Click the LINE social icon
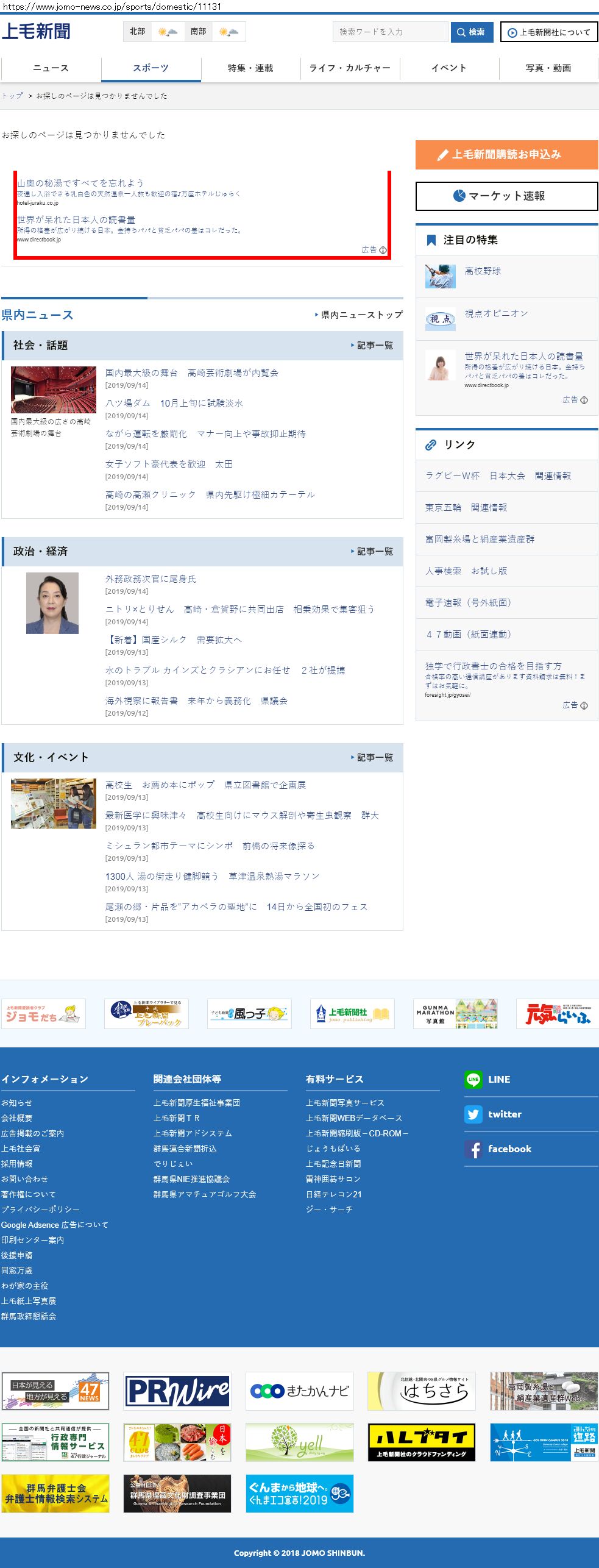 [x=473, y=1079]
